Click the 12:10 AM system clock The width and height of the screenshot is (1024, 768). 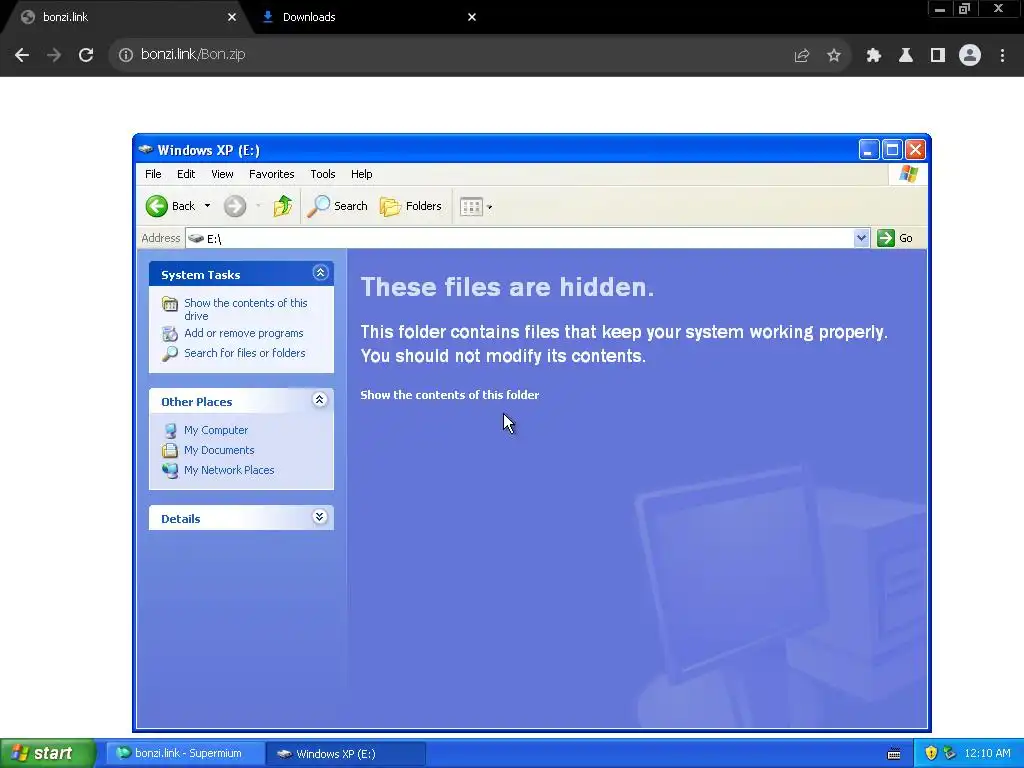tap(987, 754)
